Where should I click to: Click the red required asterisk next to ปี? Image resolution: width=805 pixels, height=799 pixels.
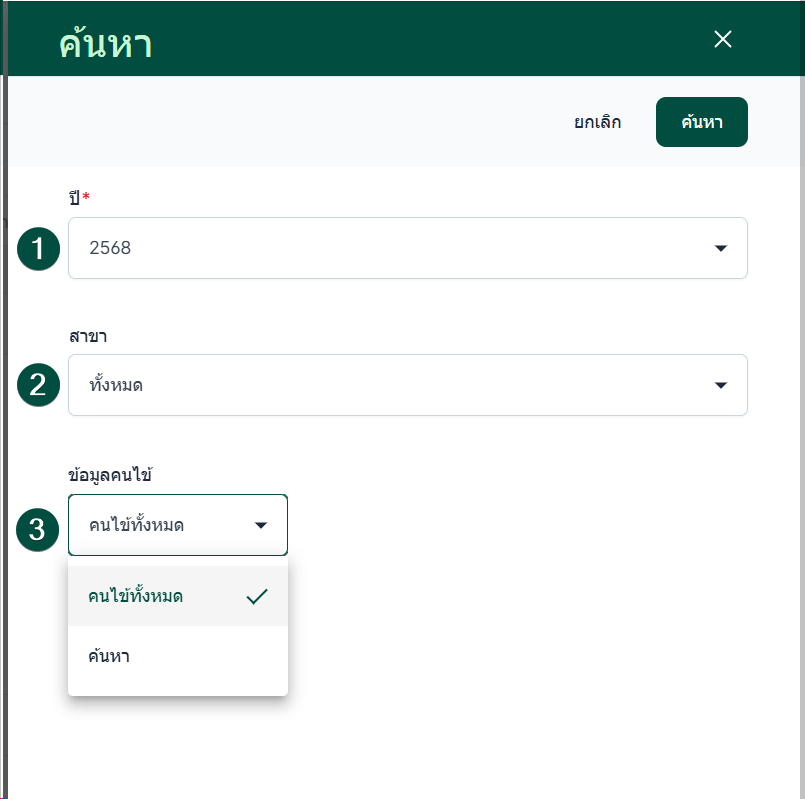(x=86, y=197)
